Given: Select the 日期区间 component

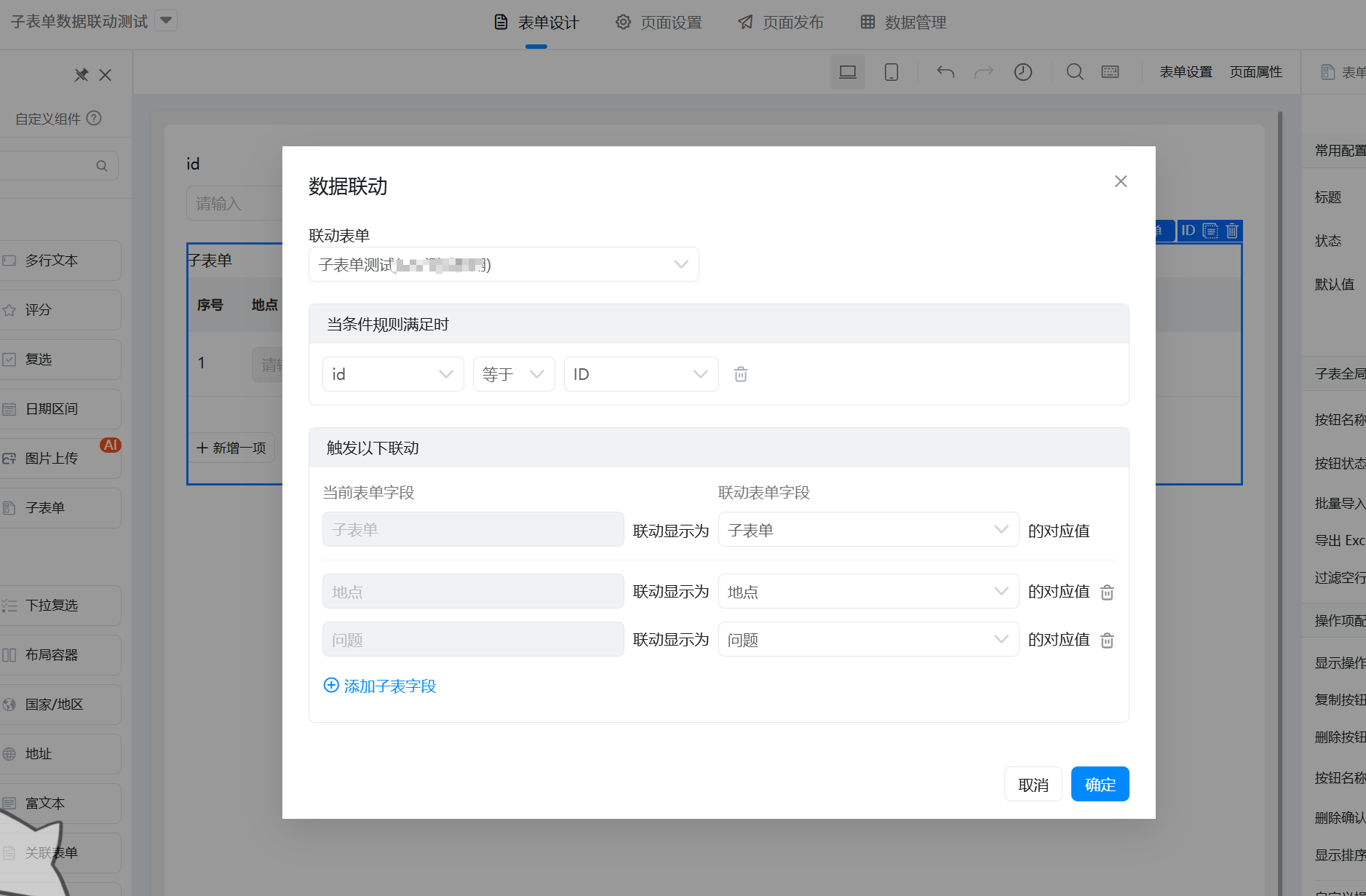Looking at the screenshot, I should [x=60, y=409].
